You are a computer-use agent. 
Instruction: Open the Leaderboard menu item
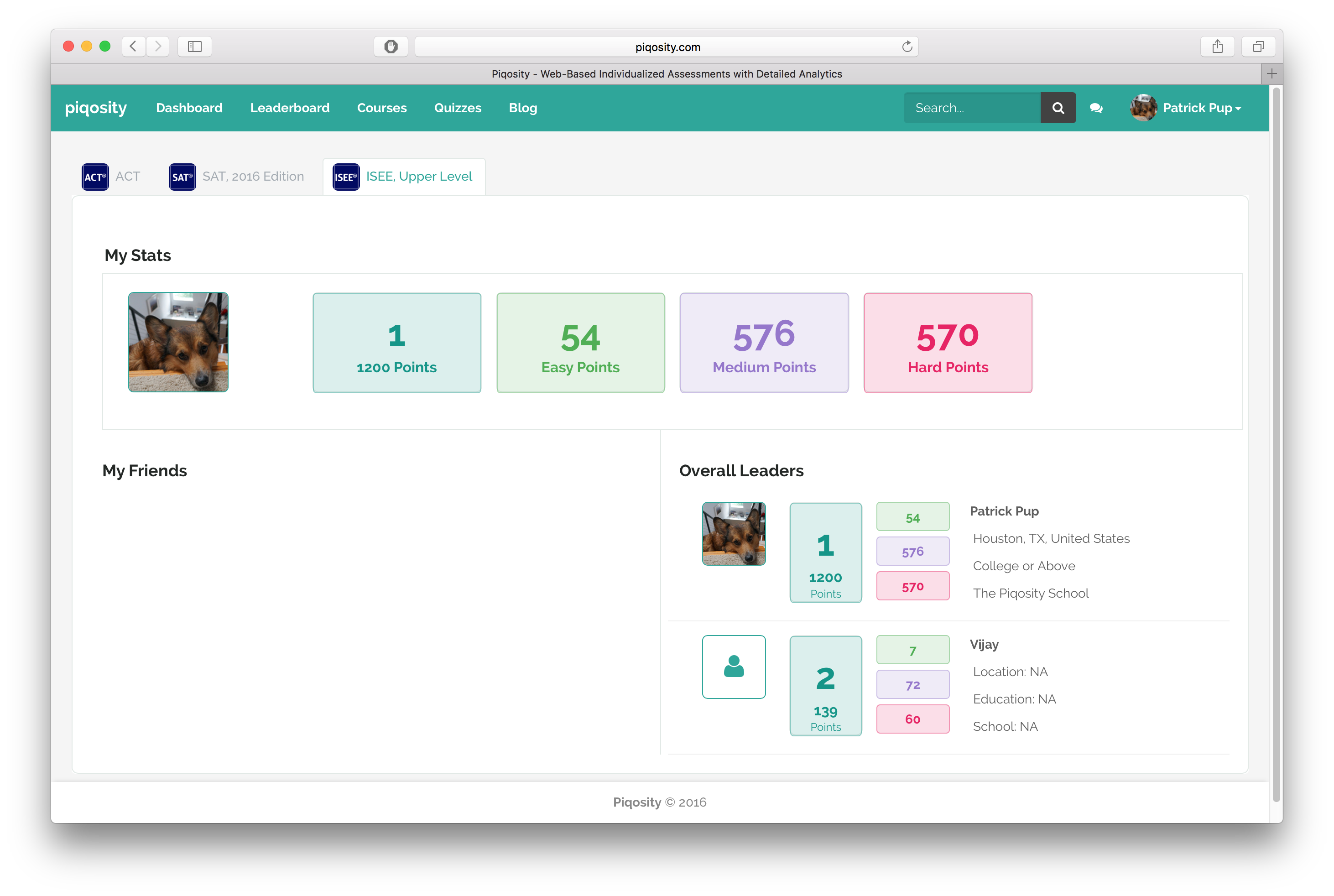(290, 108)
